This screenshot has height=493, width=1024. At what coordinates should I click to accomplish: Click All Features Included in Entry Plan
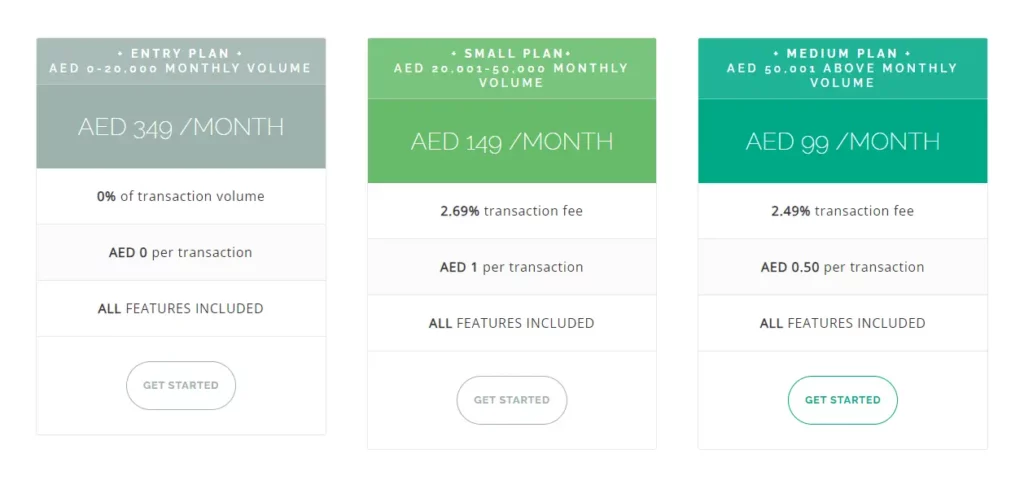coord(181,309)
